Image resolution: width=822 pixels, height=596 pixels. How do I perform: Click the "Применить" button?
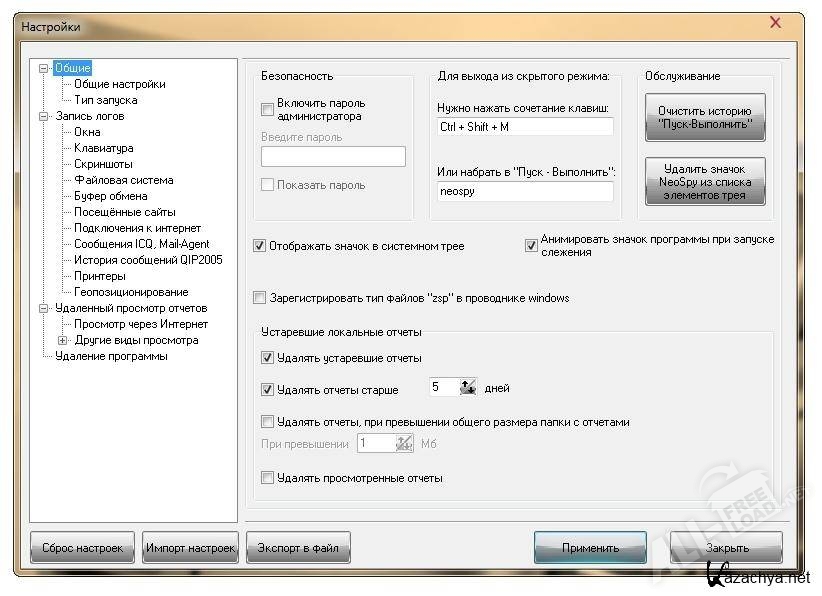589,548
